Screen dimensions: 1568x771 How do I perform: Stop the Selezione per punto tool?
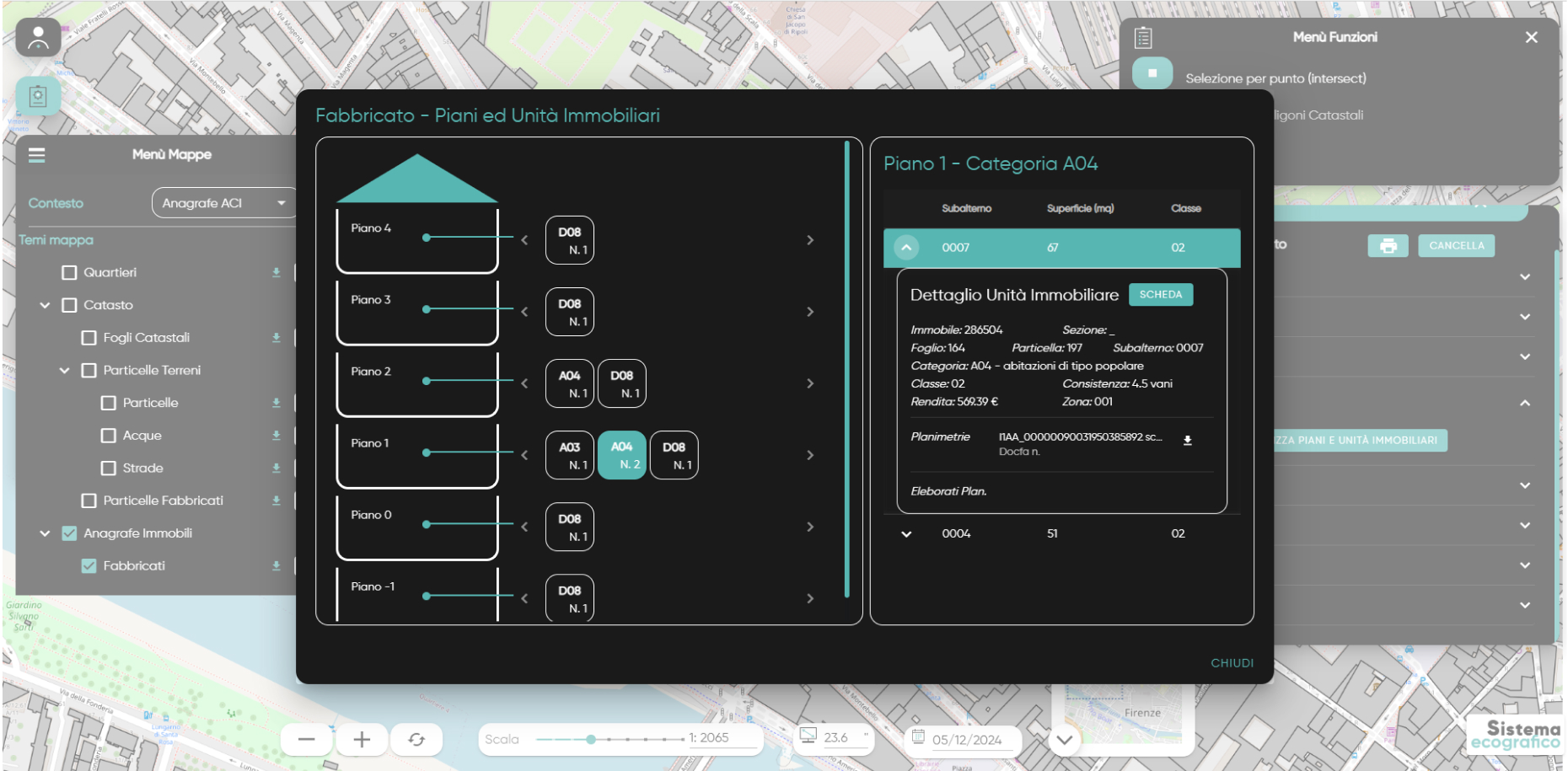pyautogui.click(x=1152, y=73)
